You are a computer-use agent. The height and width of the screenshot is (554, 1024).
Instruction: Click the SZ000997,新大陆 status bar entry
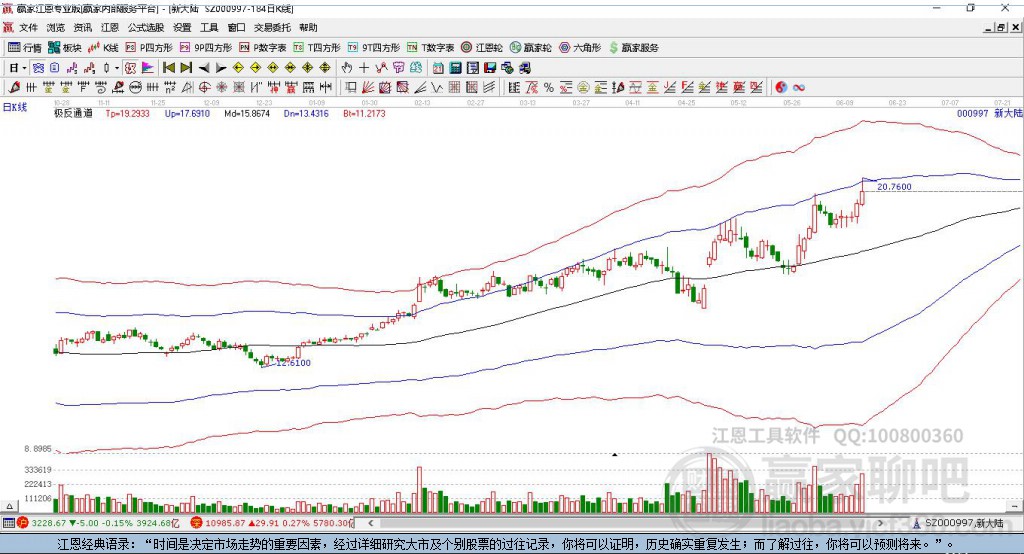click(x=964, y=523)
